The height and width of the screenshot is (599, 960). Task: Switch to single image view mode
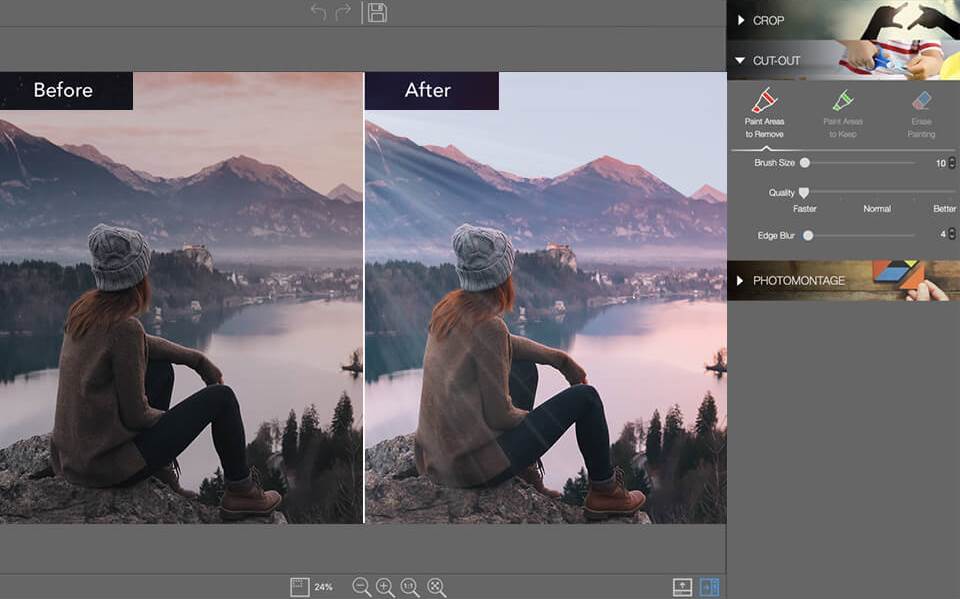click(682, 587)
